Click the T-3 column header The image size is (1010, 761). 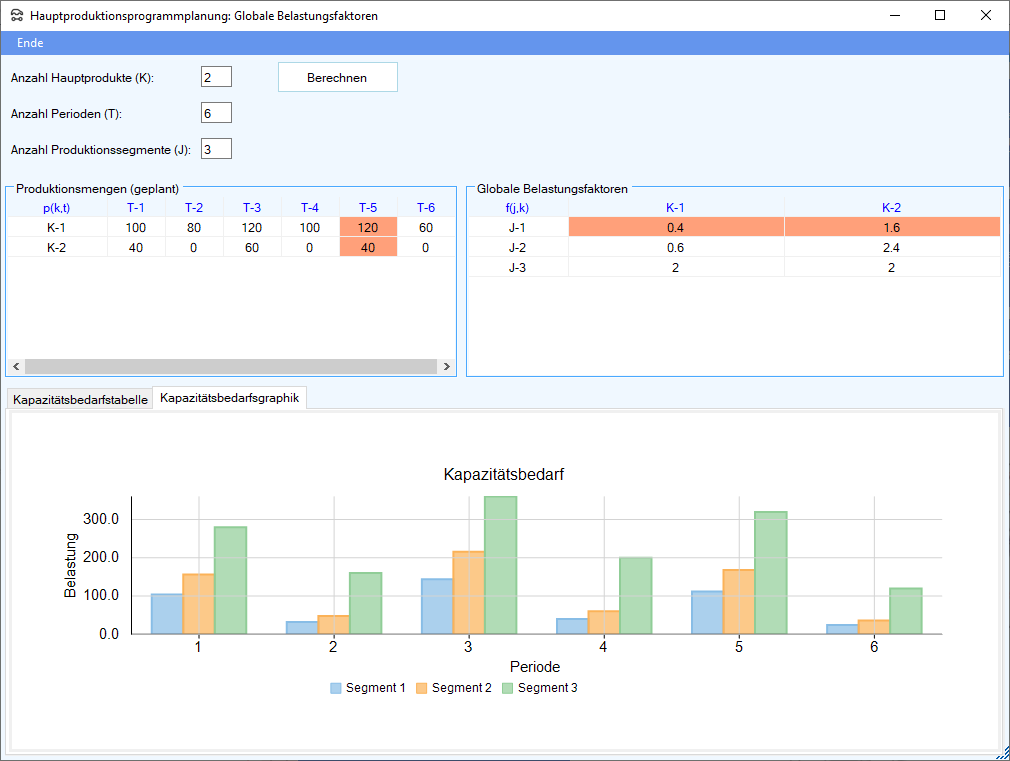pos(251,207)
